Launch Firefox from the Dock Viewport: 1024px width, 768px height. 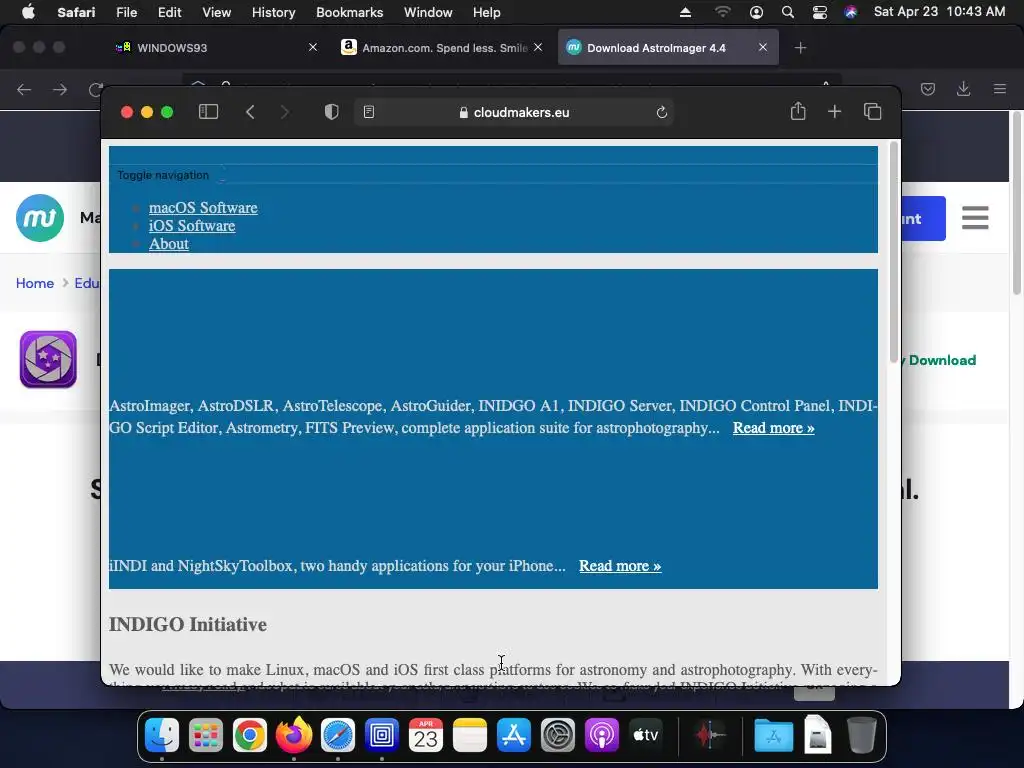click(x=294, y=735)
